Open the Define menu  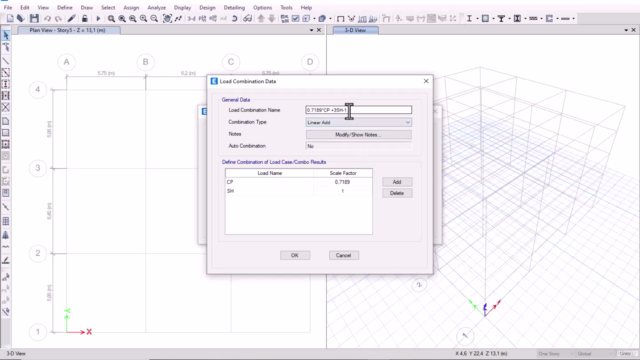(64, 7)
